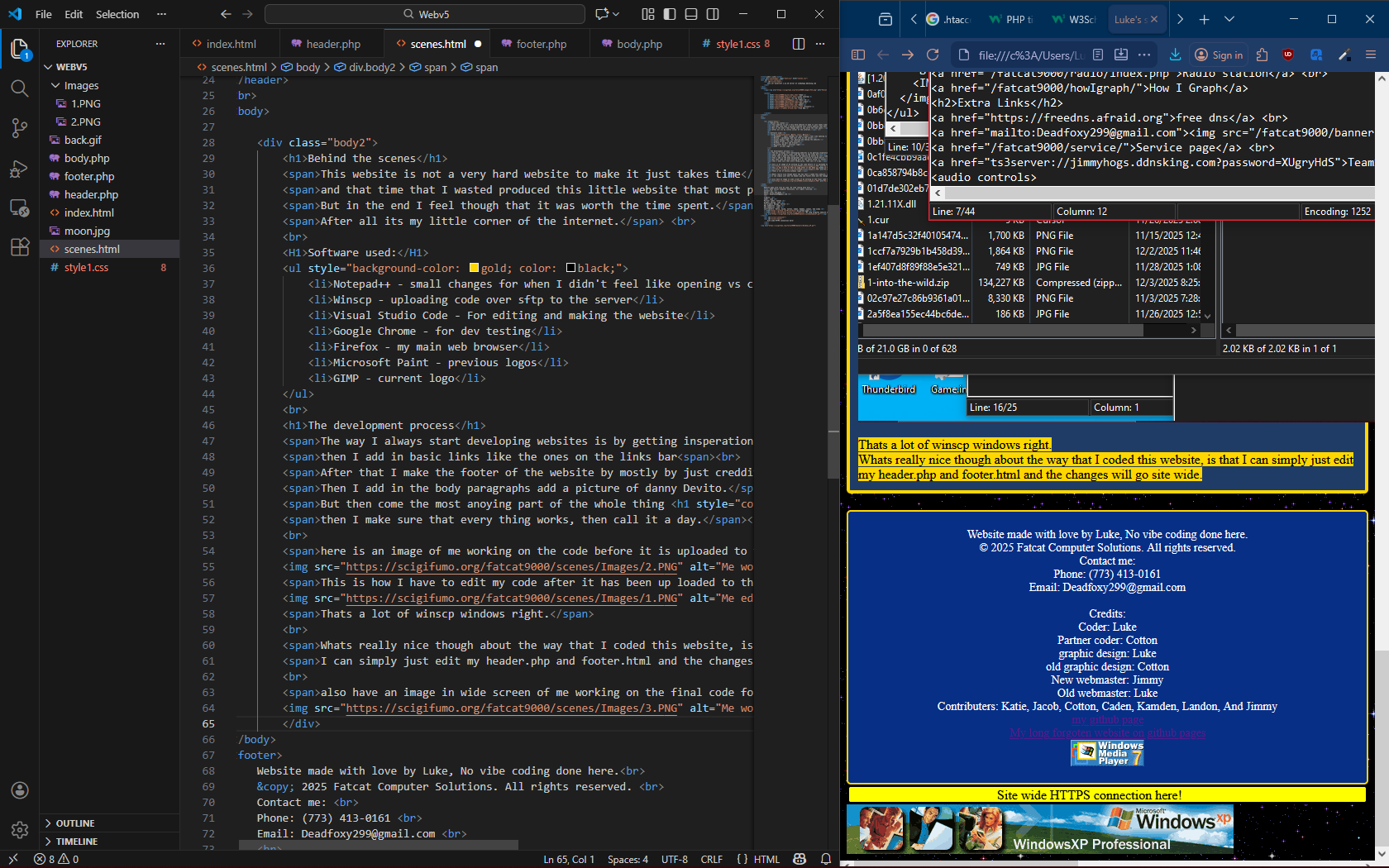Expand the TIMELINE section
1389x868 pixels.
[76, 842]
